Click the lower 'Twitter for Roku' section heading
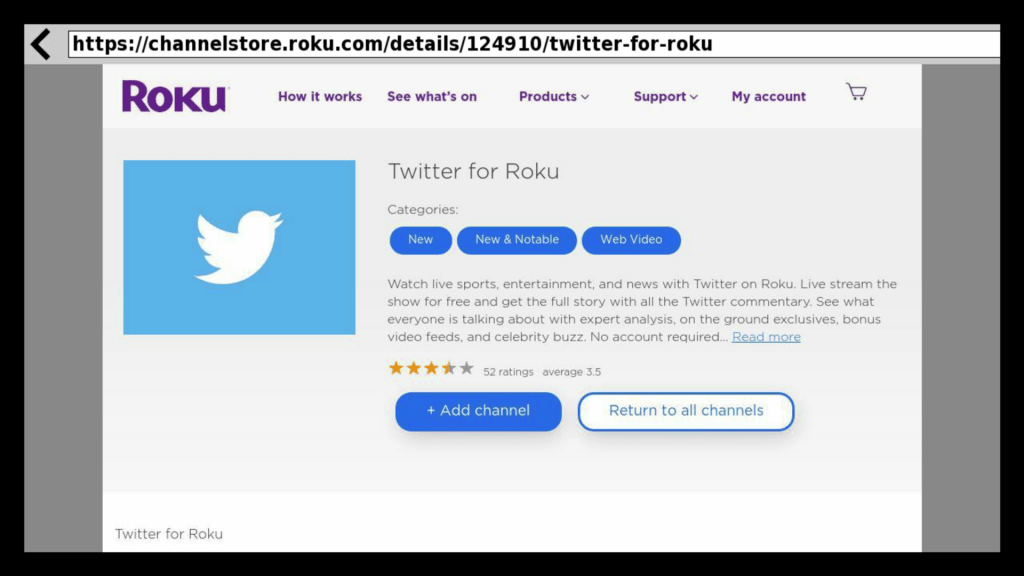Image resolution: width=1024 pixels, height=576 pixels. pos(169,534)
